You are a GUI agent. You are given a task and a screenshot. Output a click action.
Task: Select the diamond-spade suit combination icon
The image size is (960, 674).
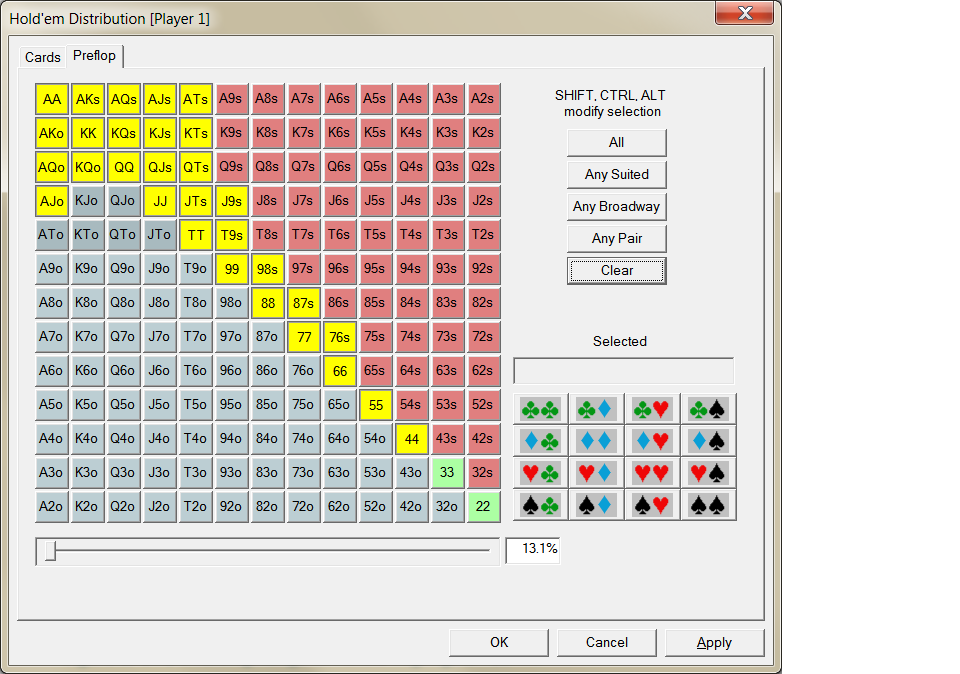(x=708, y=441)
